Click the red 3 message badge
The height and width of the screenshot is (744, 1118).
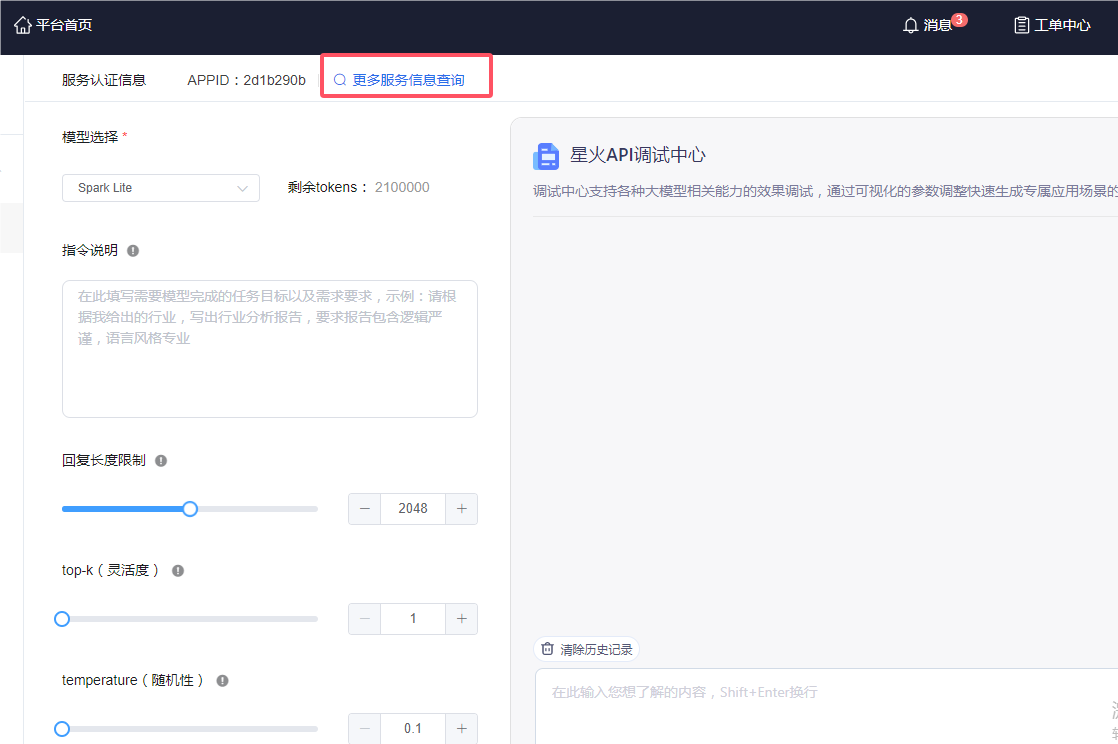coord(960,19)
